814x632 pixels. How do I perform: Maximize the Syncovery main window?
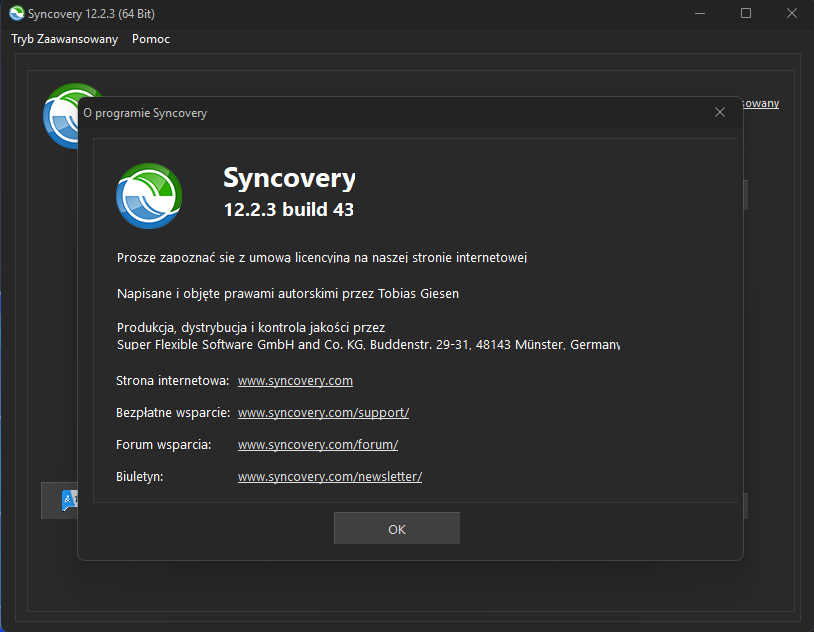point(745,14)
